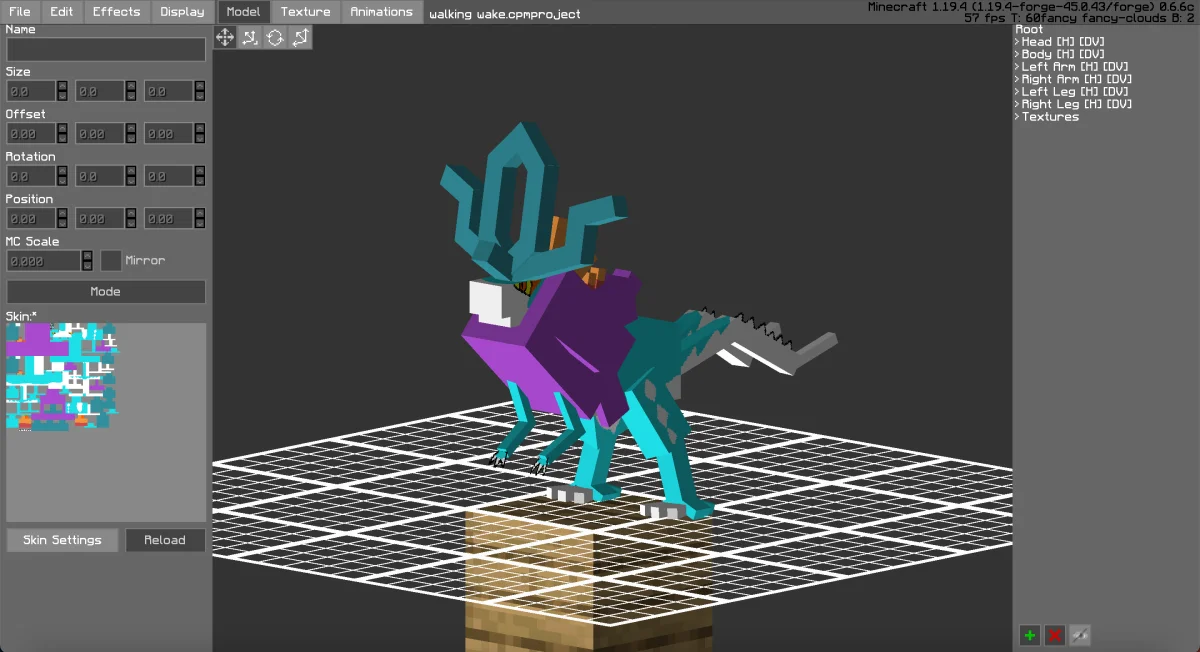The width and height of the screenshot is (1200, 652).
Task: Click the Offset Y value field
Action: click(x=100, y=133)
